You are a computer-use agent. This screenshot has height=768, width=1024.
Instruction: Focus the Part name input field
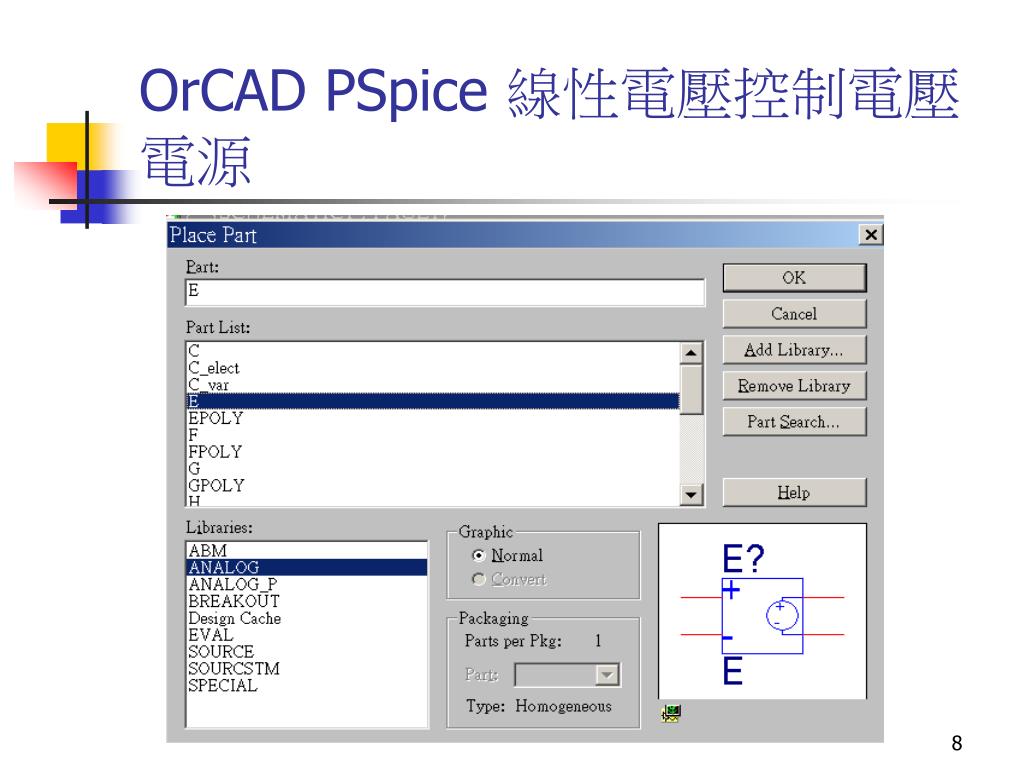tap(445, 292)
